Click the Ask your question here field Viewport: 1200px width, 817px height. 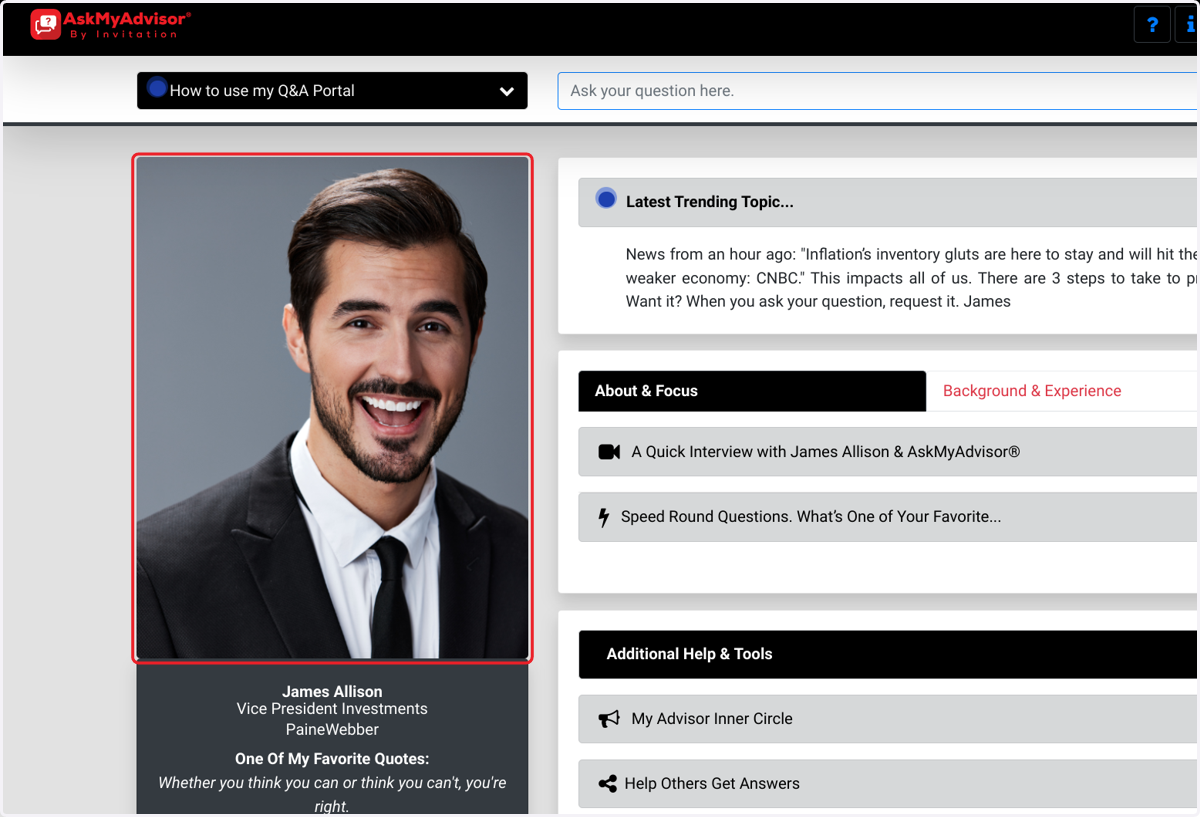point(878,91)
